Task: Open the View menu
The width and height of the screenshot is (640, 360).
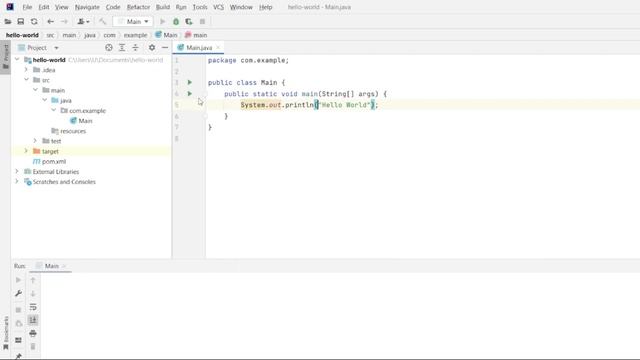Action: pos(62,7)
